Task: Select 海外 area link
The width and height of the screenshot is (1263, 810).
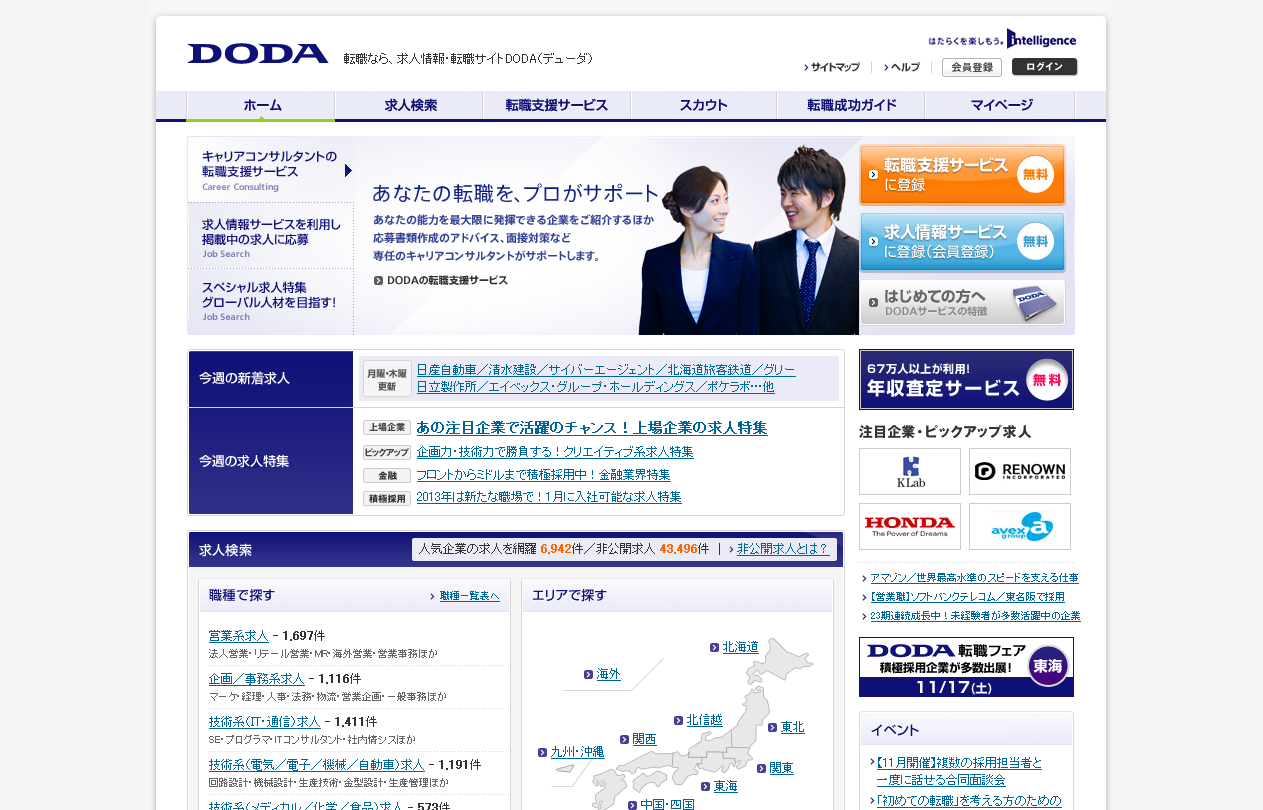Action: click(609, 675)
